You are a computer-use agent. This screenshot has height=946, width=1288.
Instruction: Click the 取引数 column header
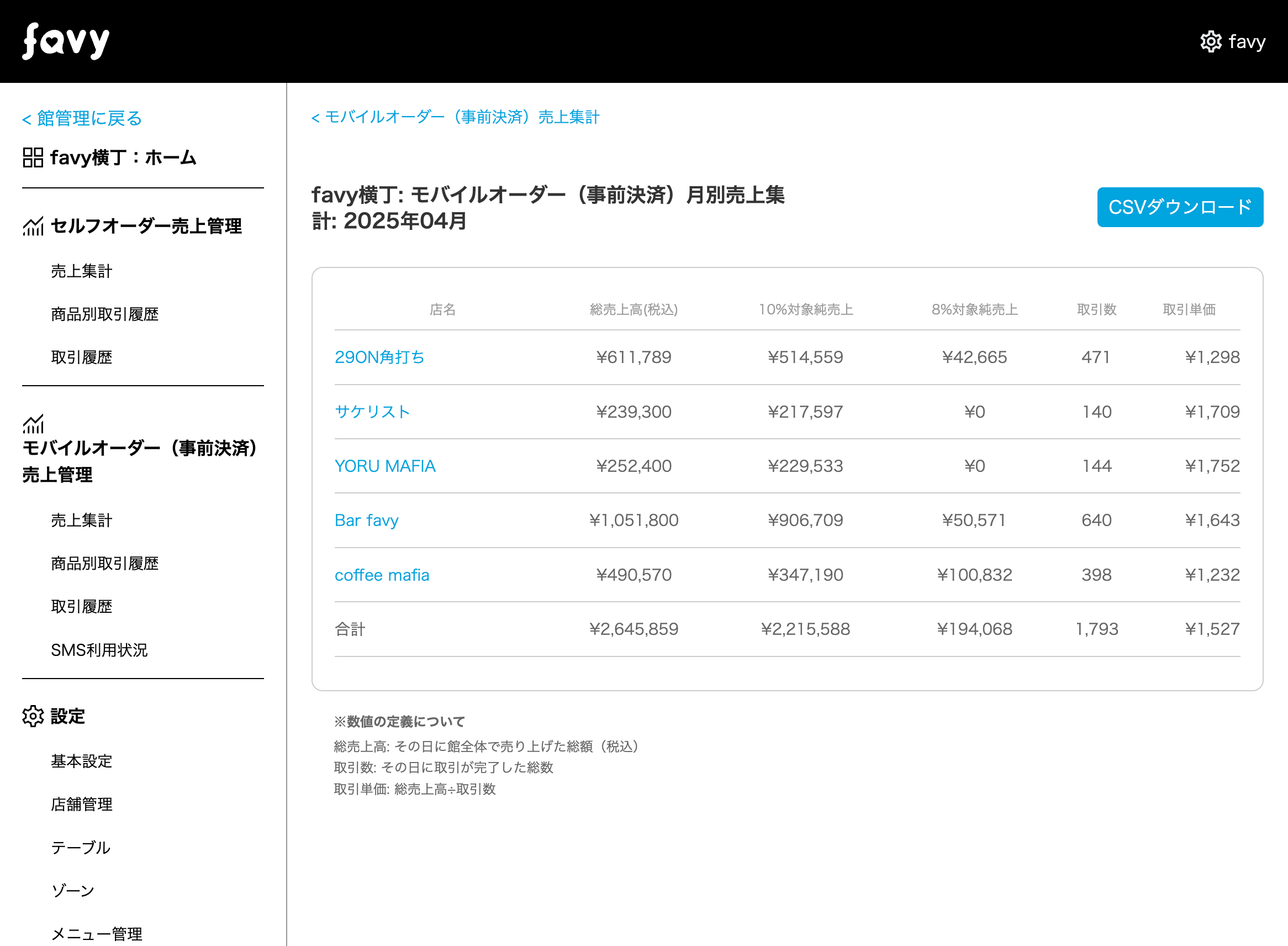[1096, 309]
